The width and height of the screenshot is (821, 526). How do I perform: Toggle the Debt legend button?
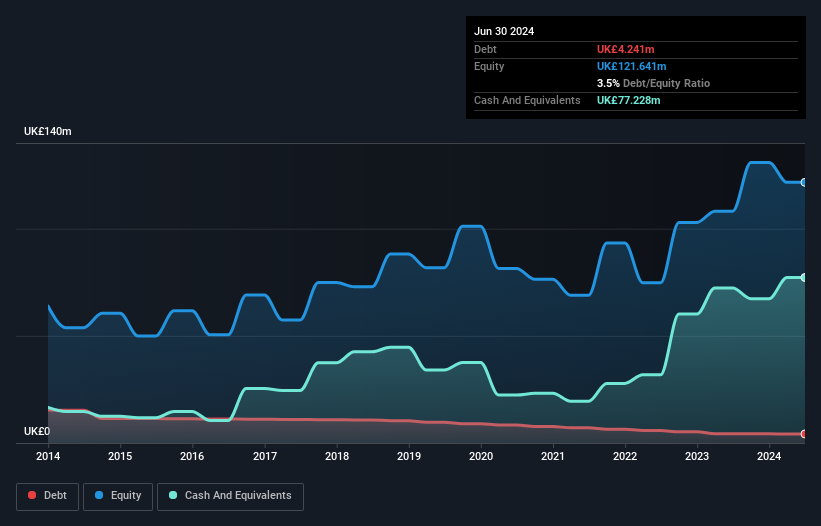(x=48, y=496)
